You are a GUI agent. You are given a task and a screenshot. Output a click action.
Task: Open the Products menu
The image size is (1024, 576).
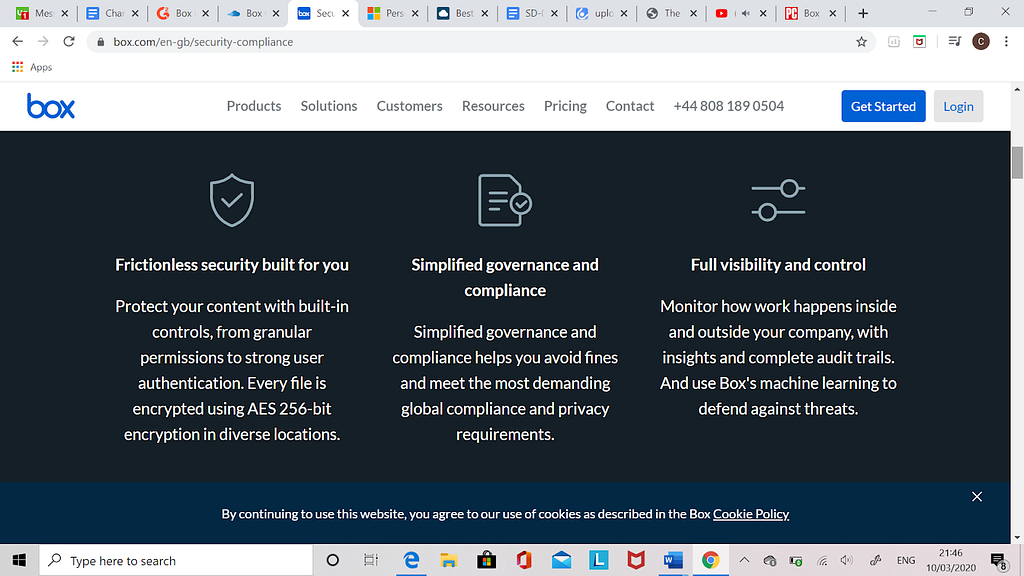click(254, 106)
